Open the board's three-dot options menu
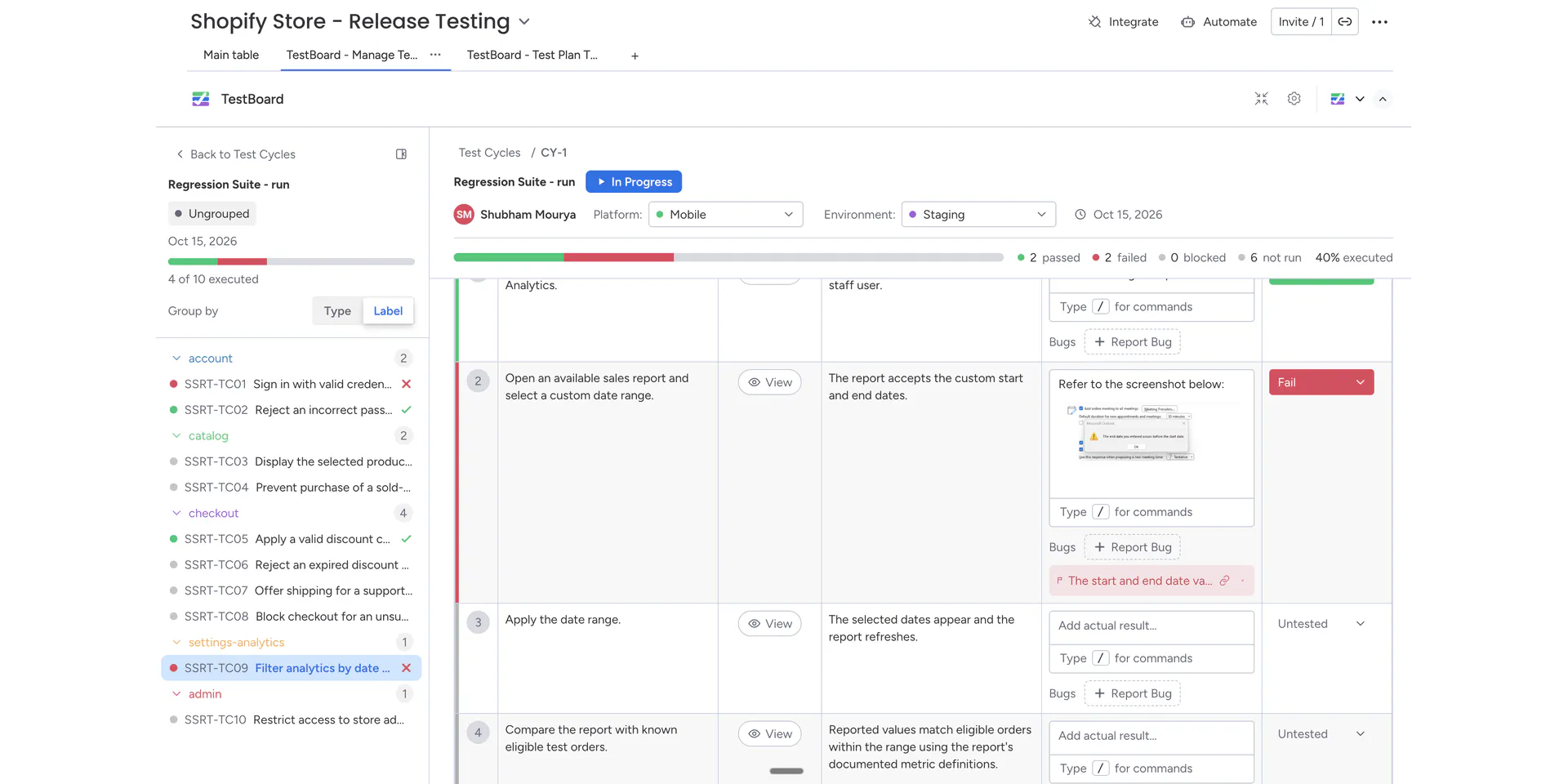The width and height of the screenshot is (1568, 784). [1379, 22]
